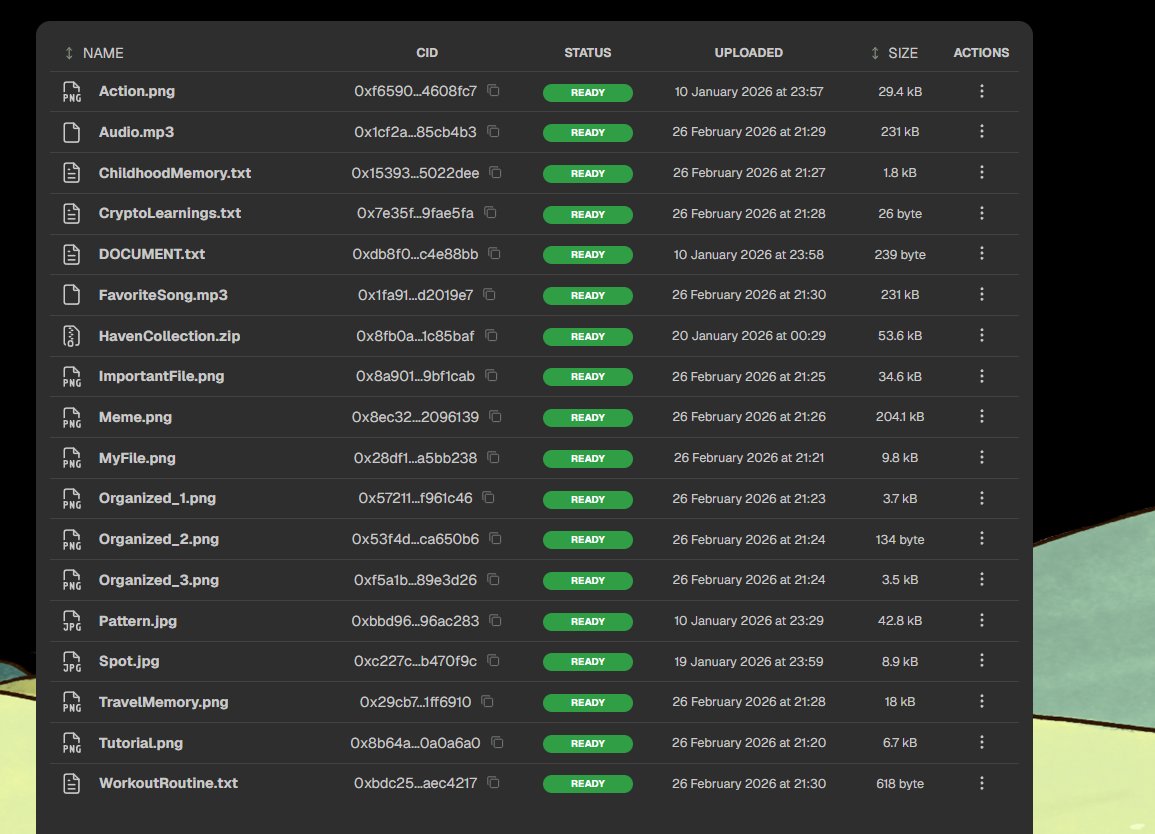Copy the CID of Pattern.jpg
The height and width of the screenshot is (834, 1155).
pos(496,620)
